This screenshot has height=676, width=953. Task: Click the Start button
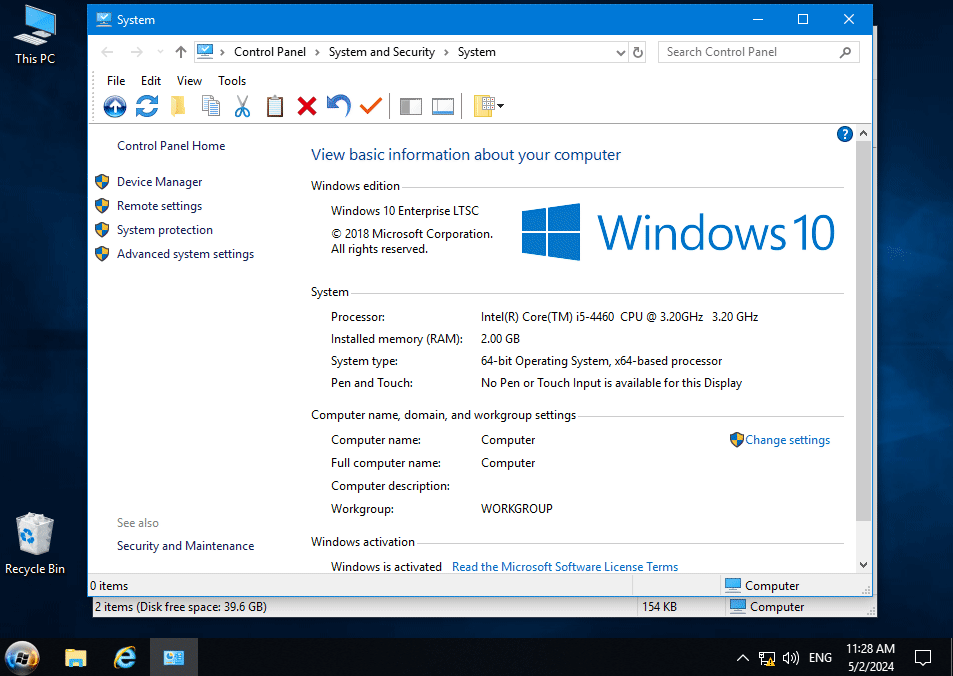22,658
